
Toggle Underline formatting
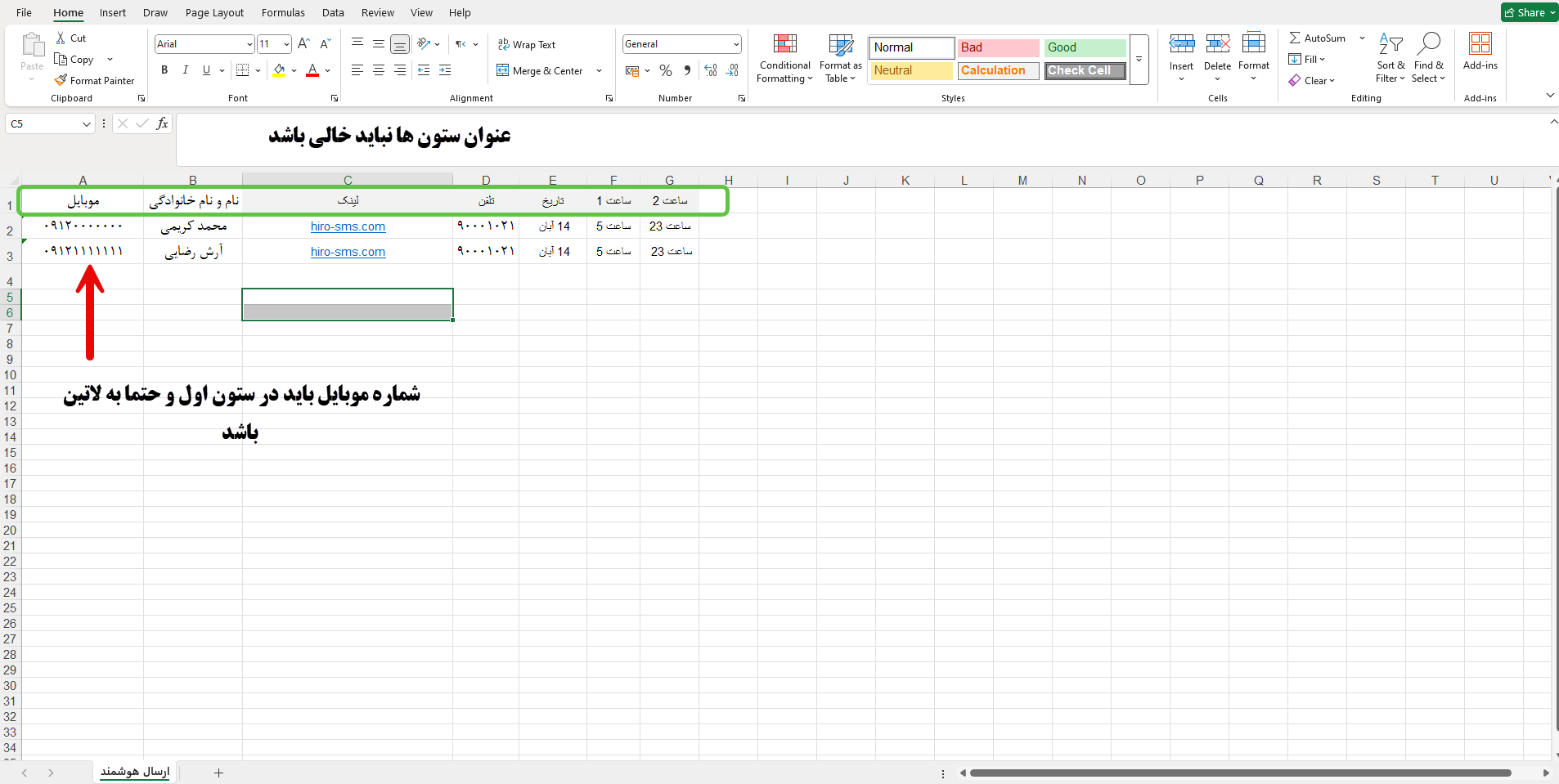205,69
